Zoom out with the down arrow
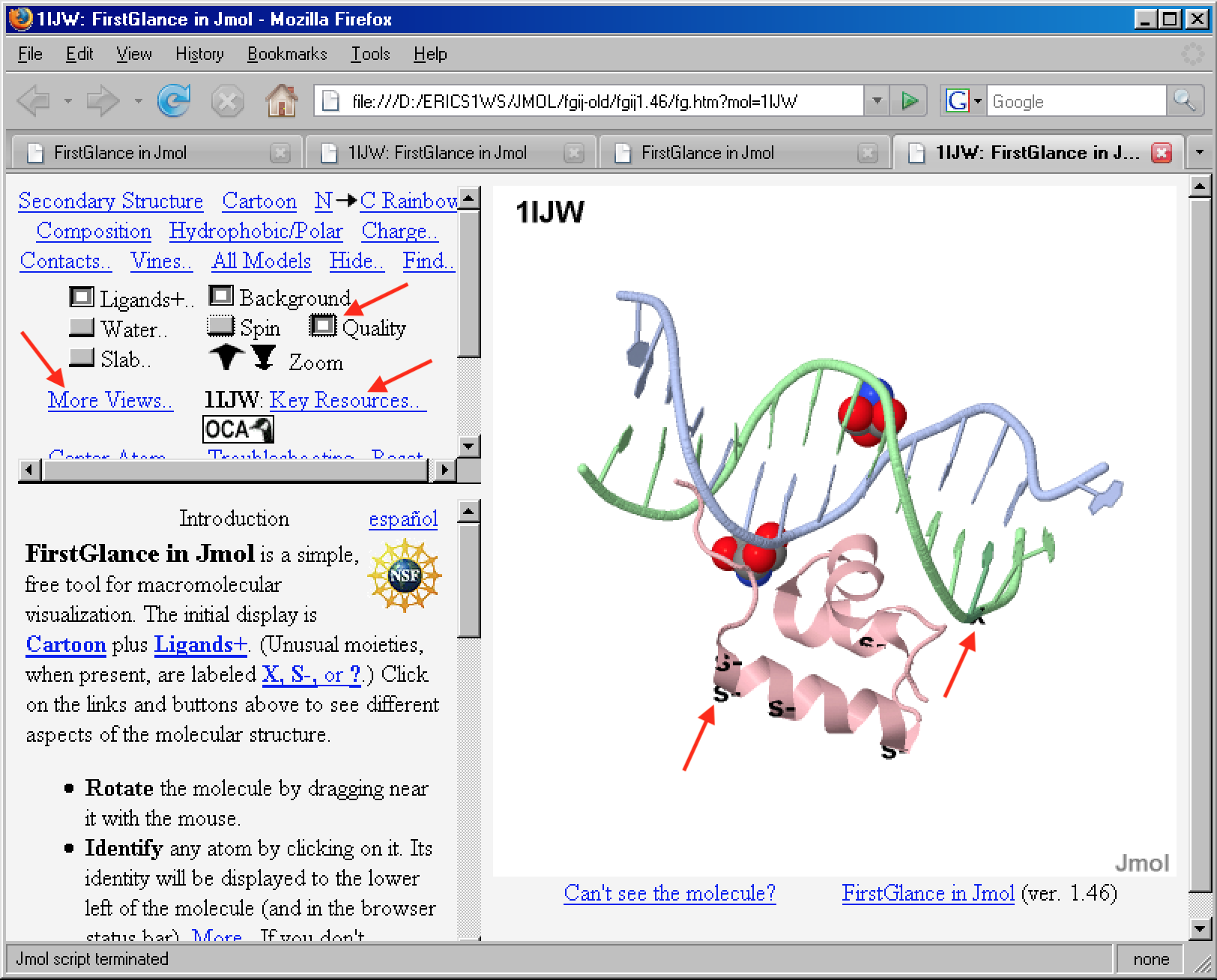 point(263,357)
